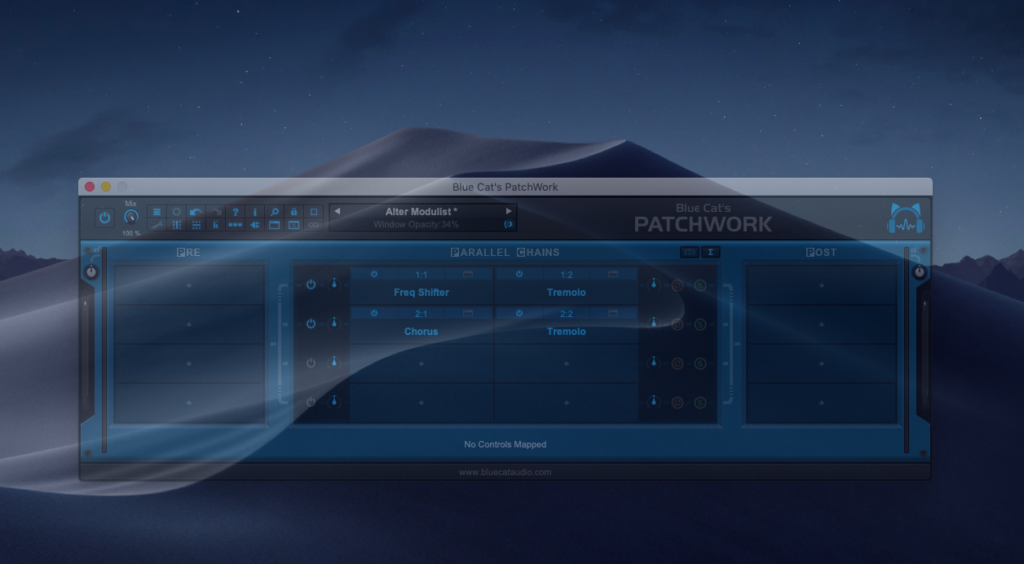Click input gain knob of Freq Shifter chain
The width and height of the screenshot is (1024, 564).
coord(334,285)
